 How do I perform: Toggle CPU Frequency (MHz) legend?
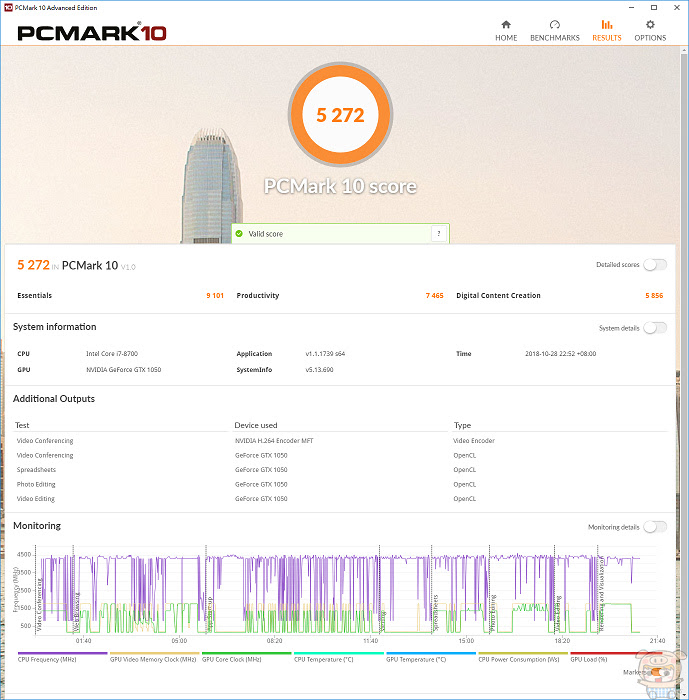coord(62,657)
